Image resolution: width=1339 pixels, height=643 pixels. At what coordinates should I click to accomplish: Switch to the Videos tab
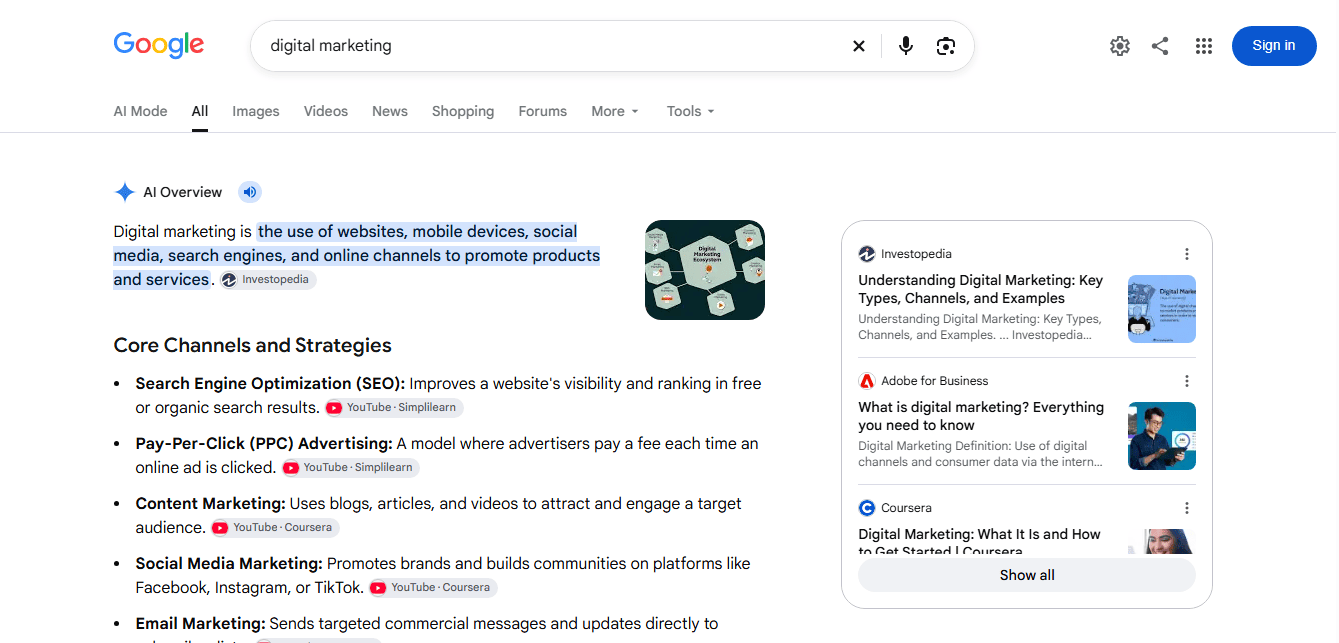click(326, 111)
